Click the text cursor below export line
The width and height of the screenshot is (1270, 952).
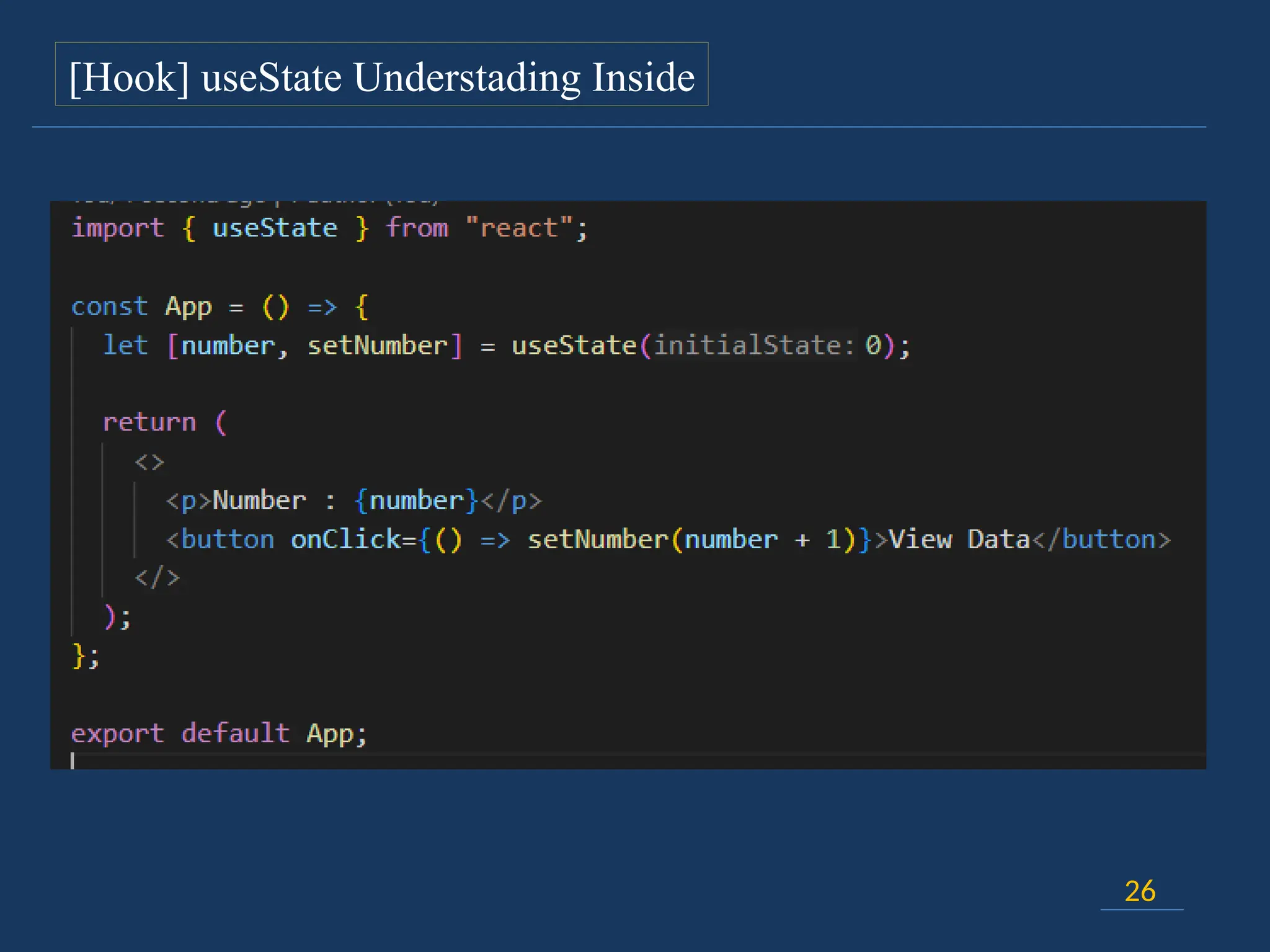pos(73,761)
